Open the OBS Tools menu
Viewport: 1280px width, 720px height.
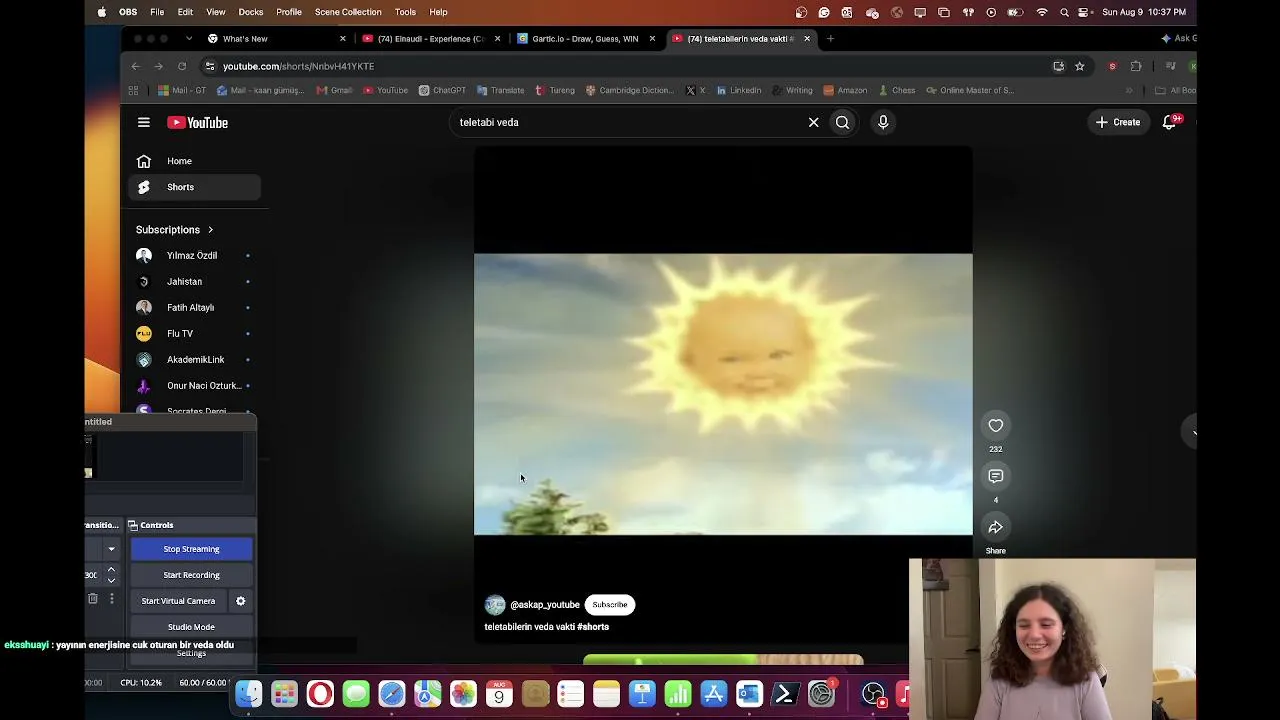405,12
